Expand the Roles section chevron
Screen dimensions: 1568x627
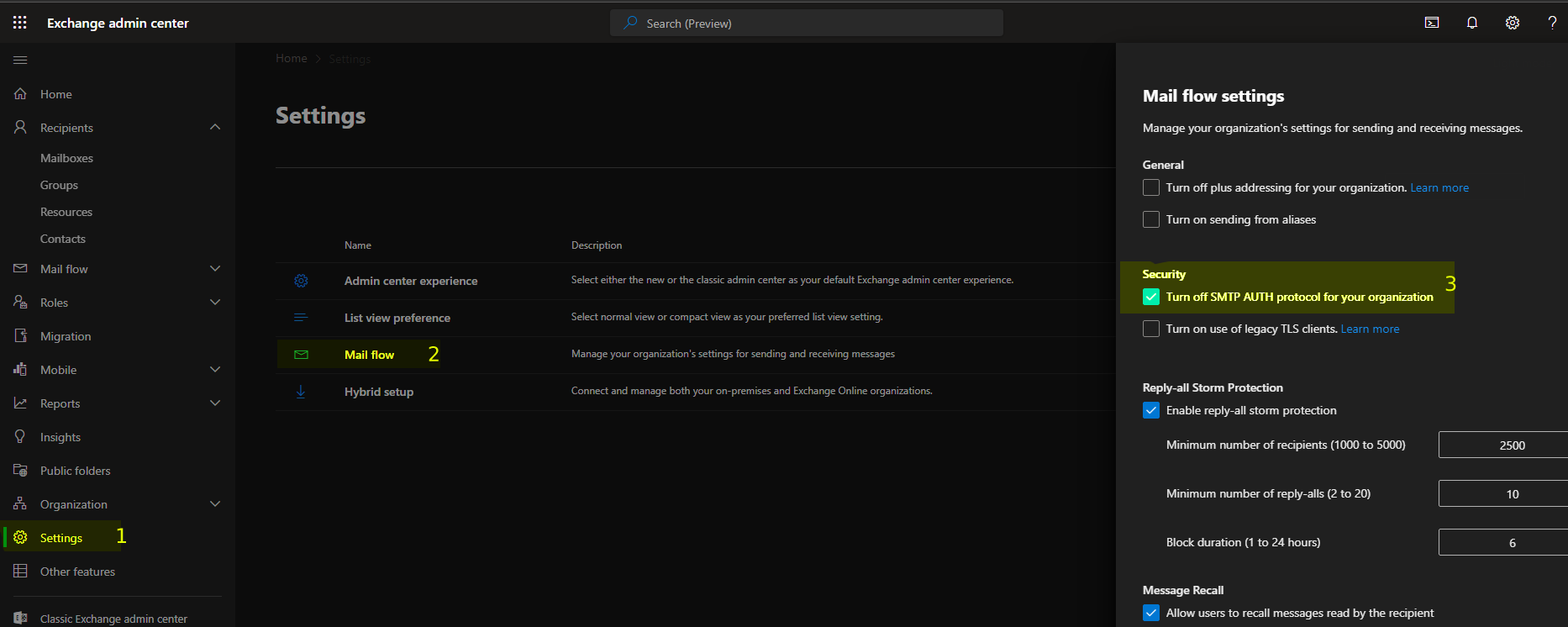(215, 302)
